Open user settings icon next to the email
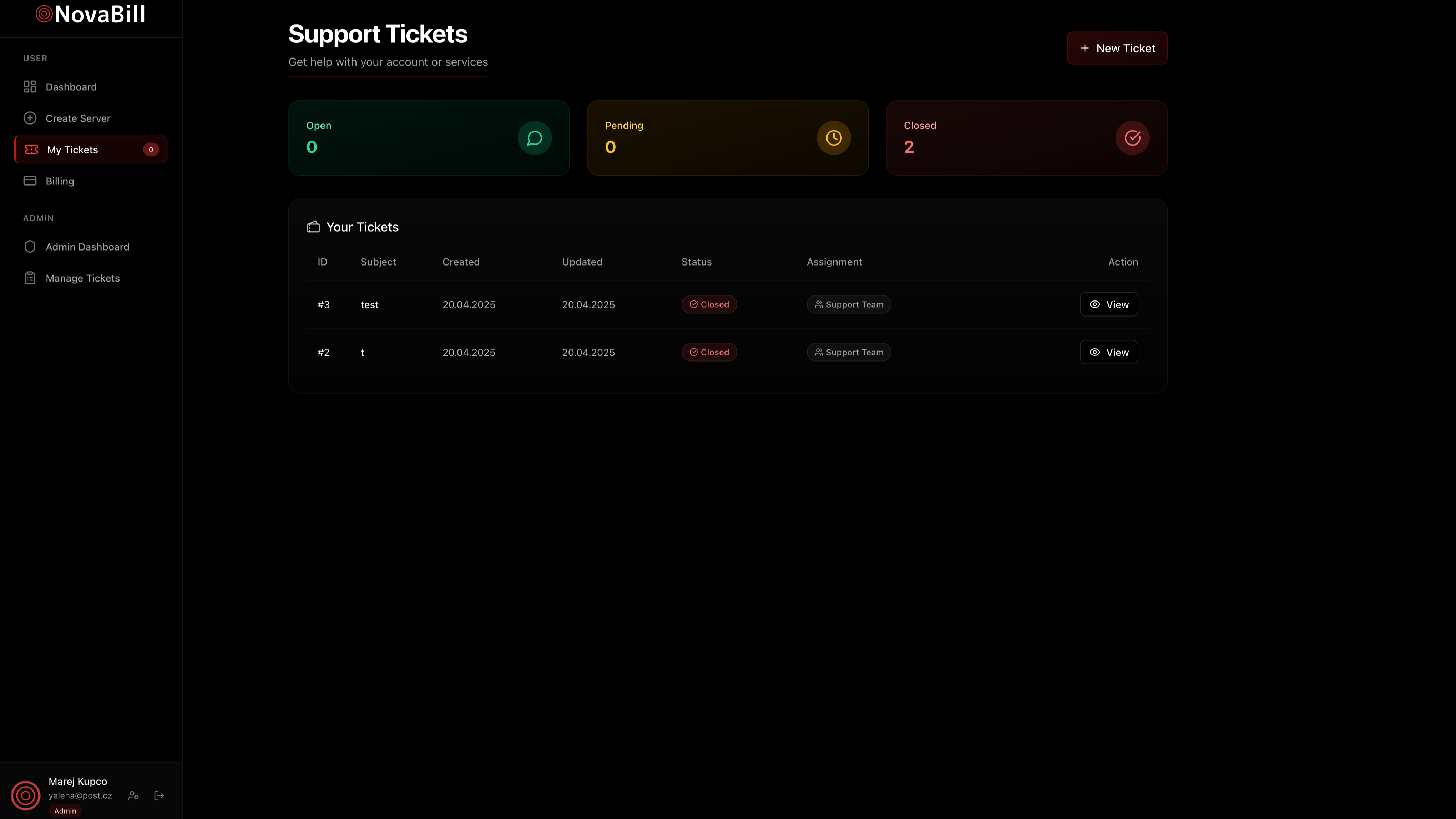The height and width of the screenshot is (819, 1456). (x=133, y=795)
